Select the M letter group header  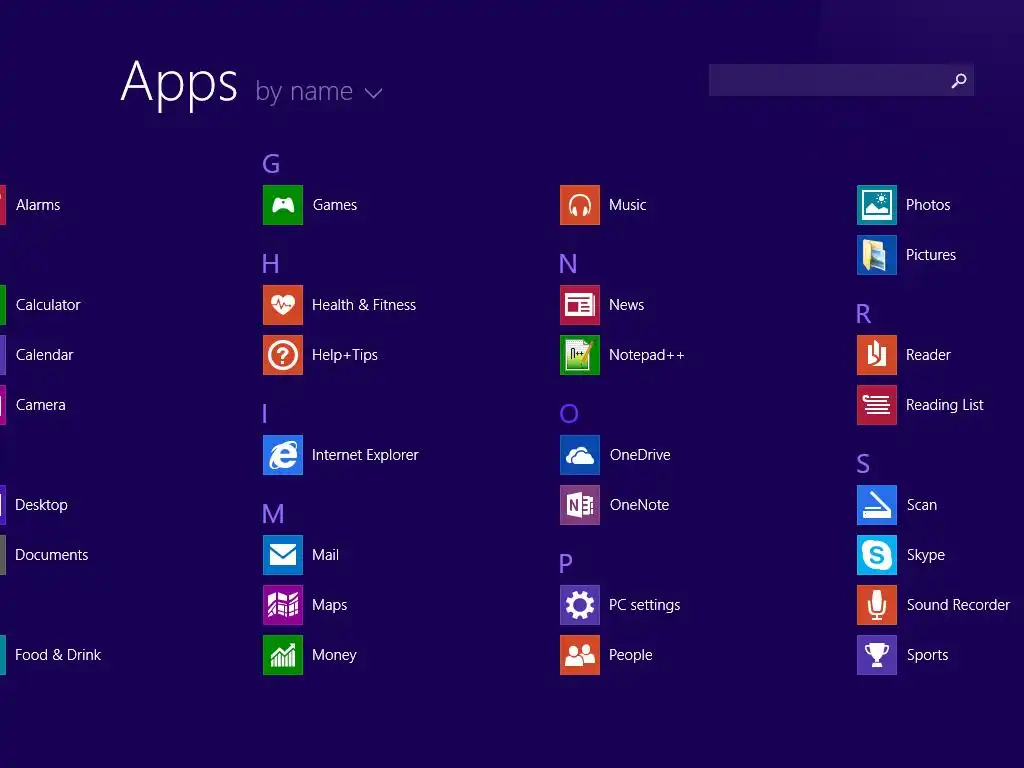(x=273, y=514)
